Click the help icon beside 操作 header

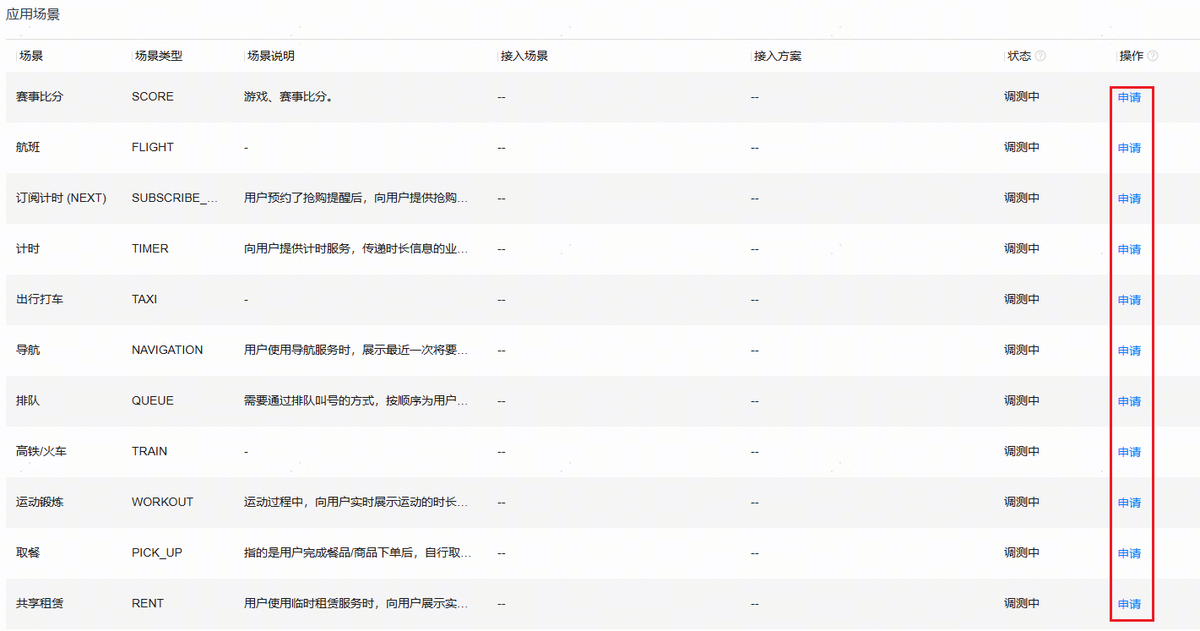1153,56
